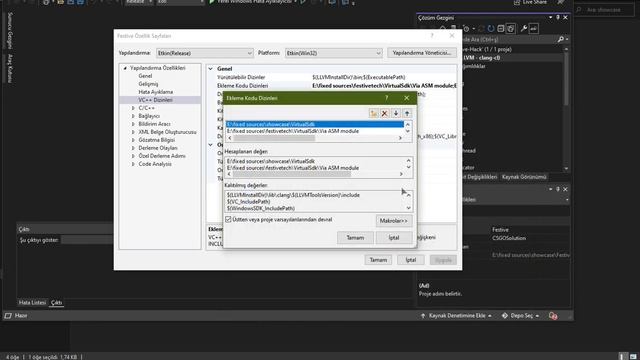The width and height of the screenshot is (640, 360).
Task: Close the lower properties panel
Action: coord(565,189)
